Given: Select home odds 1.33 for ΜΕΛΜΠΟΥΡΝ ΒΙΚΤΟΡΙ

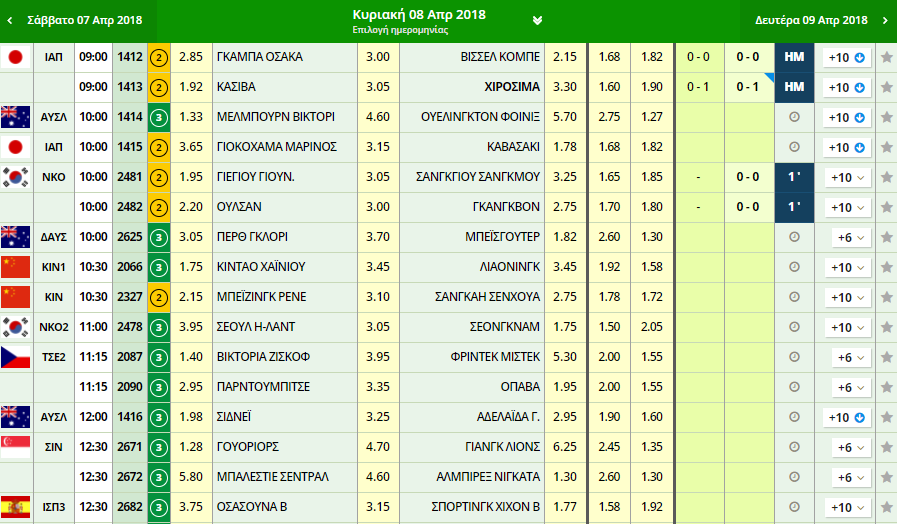Looking at the screenshot, I should coord(190,117).
